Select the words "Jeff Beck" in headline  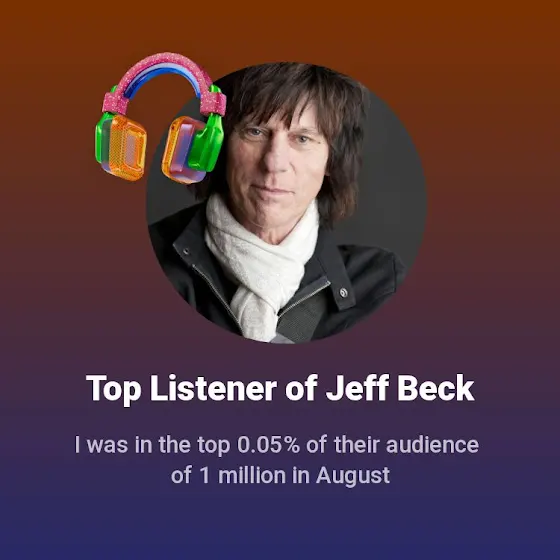click(400, 388)
